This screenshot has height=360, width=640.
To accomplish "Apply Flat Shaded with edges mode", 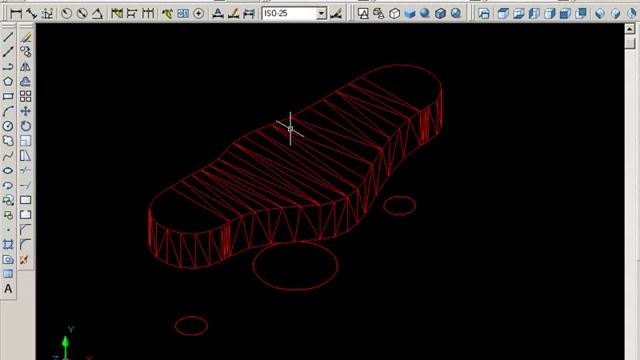I will (x=440, y=13).
